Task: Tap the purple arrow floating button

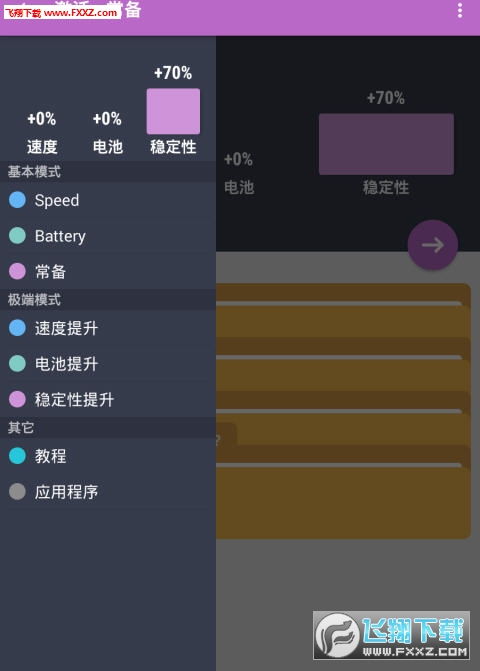Action: [433, 245]
